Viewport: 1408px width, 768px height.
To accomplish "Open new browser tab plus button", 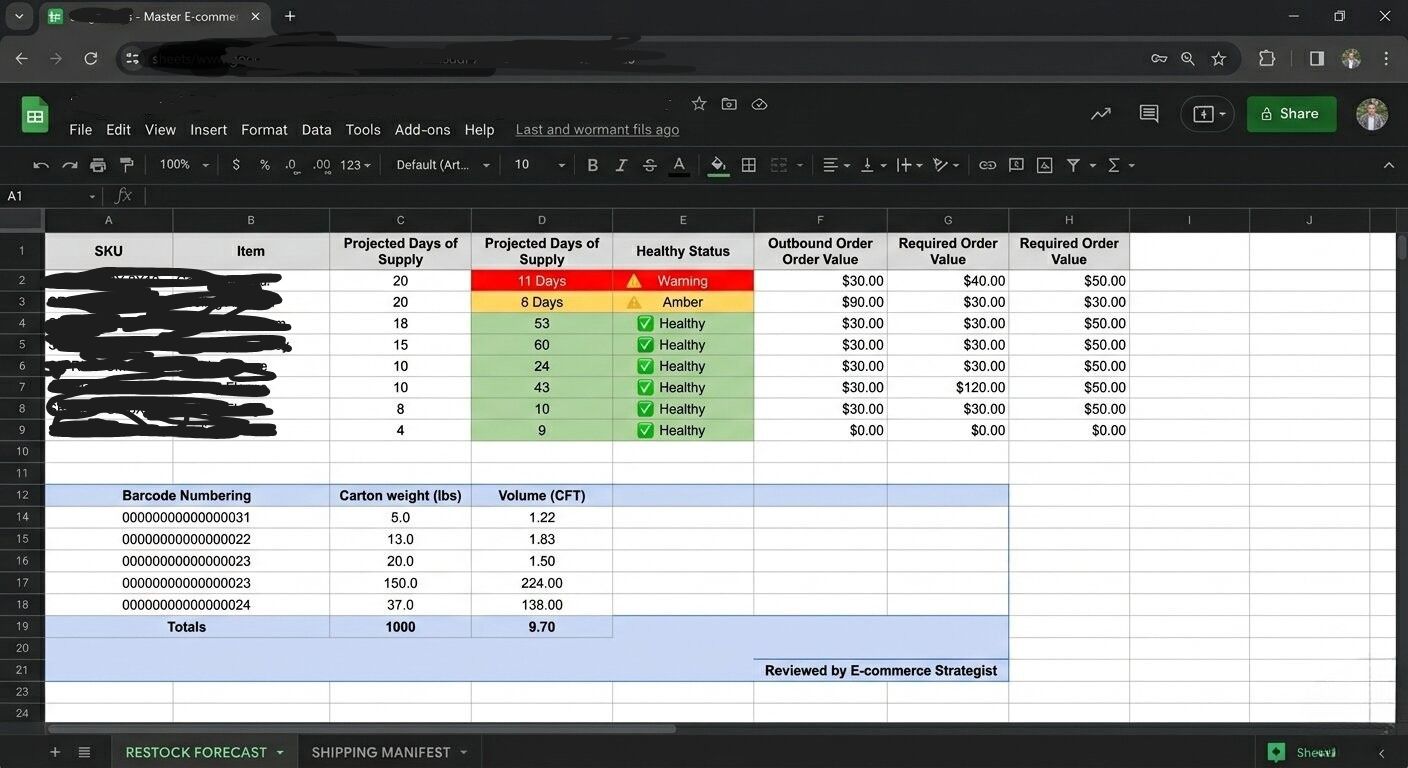I will tap(290, 16).
